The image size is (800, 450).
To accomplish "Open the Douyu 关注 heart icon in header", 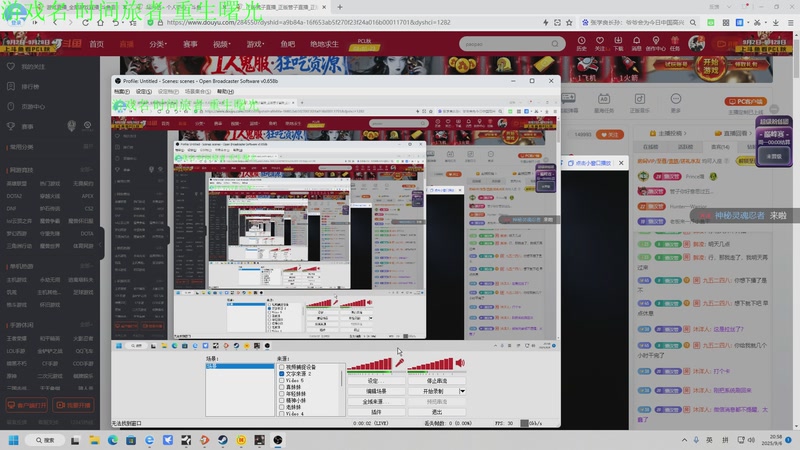I will (x=600, y=43).
